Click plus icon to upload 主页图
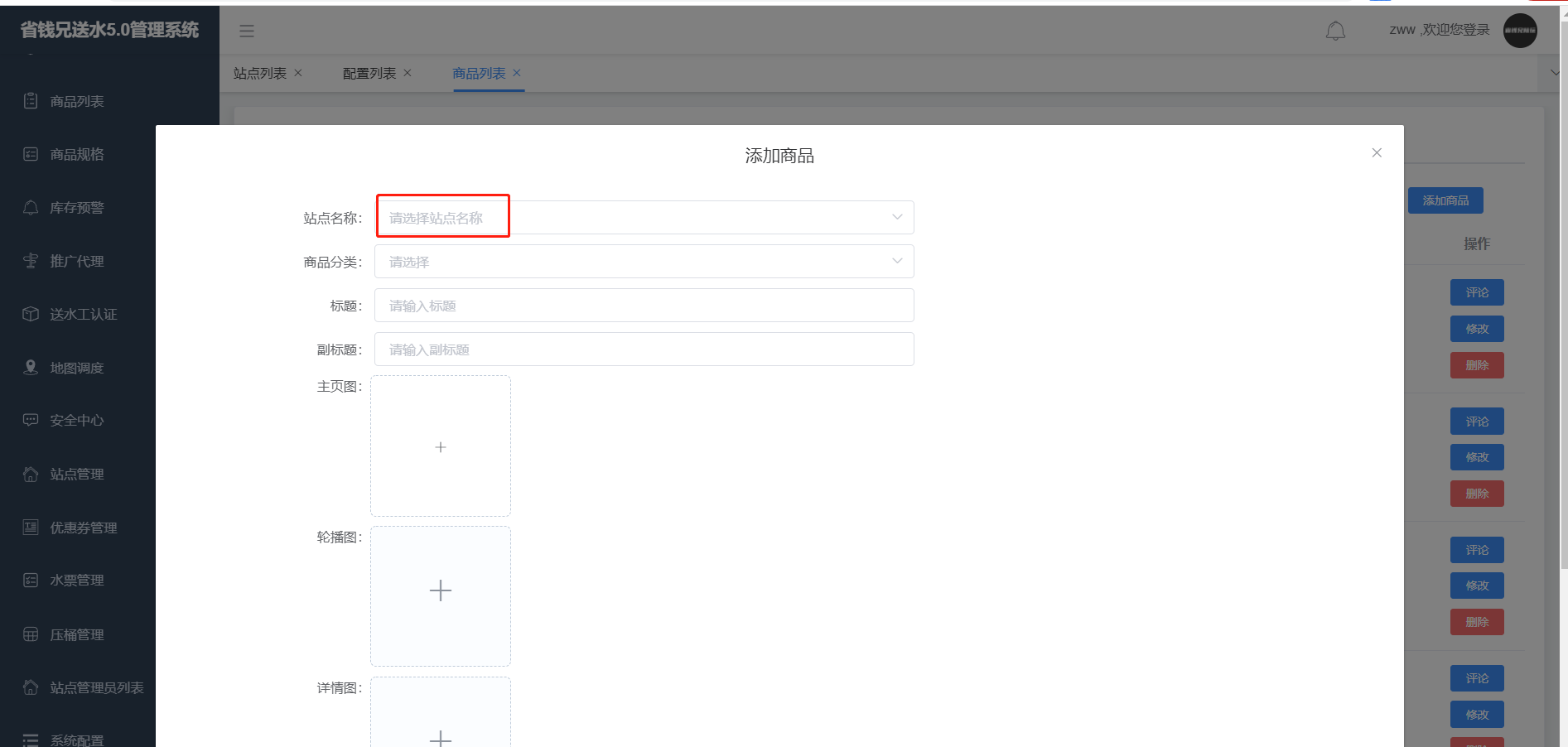 pyautogui.click(x=441, y=447)
